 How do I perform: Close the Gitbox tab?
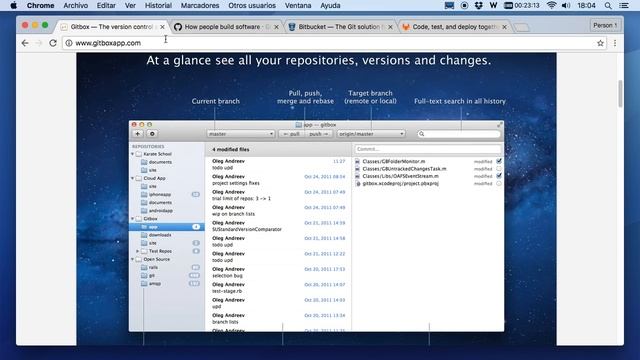(x=162, y=27)
